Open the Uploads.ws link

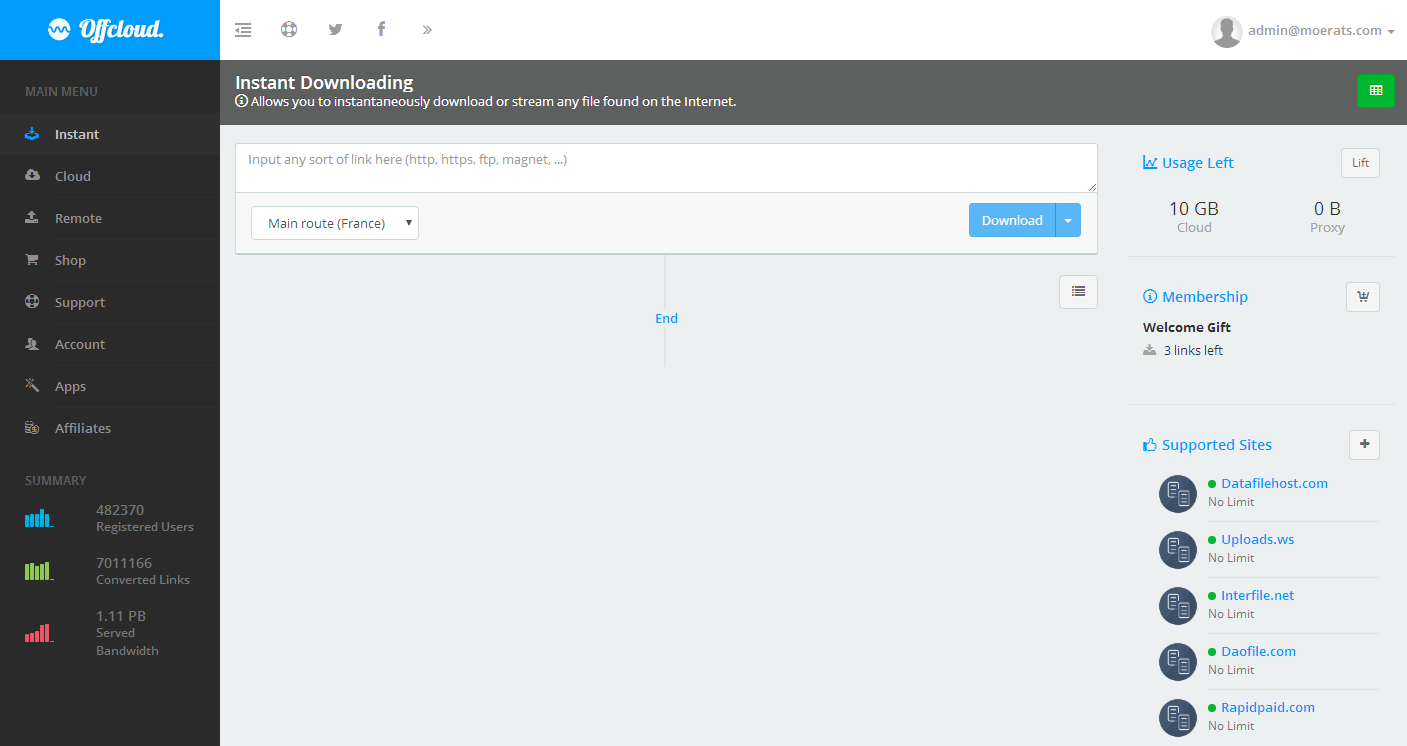point(1257,539)
